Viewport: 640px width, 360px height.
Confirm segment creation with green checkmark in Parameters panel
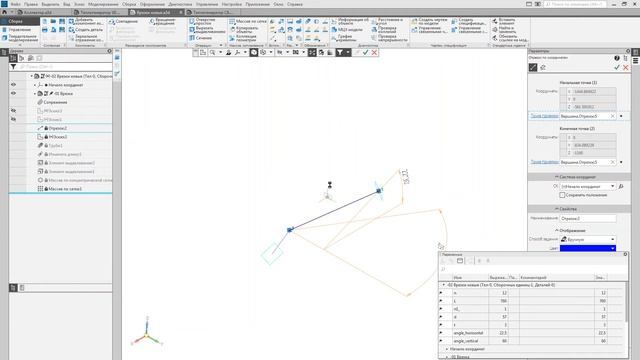(x=617, y=67)
